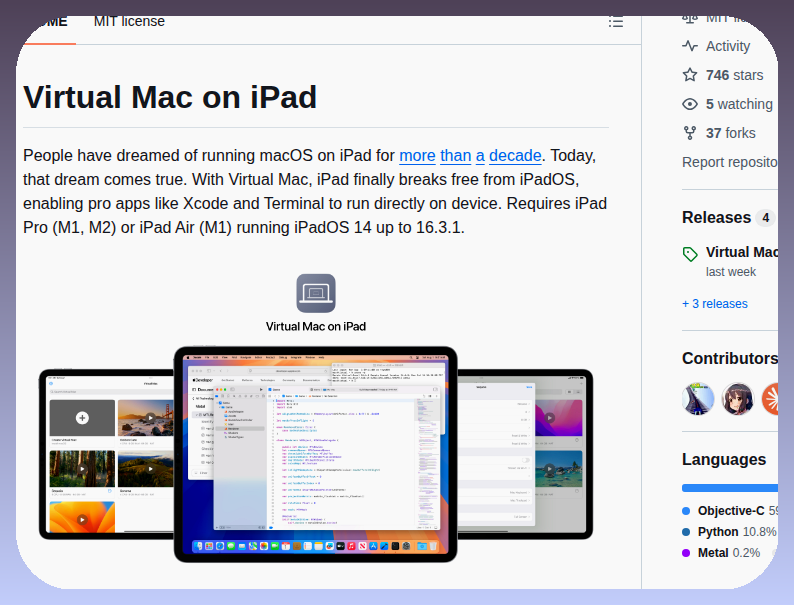Screen dimensions: 794x605
Task: Click the releases count badge 4
Action: [x=766, y=218]
